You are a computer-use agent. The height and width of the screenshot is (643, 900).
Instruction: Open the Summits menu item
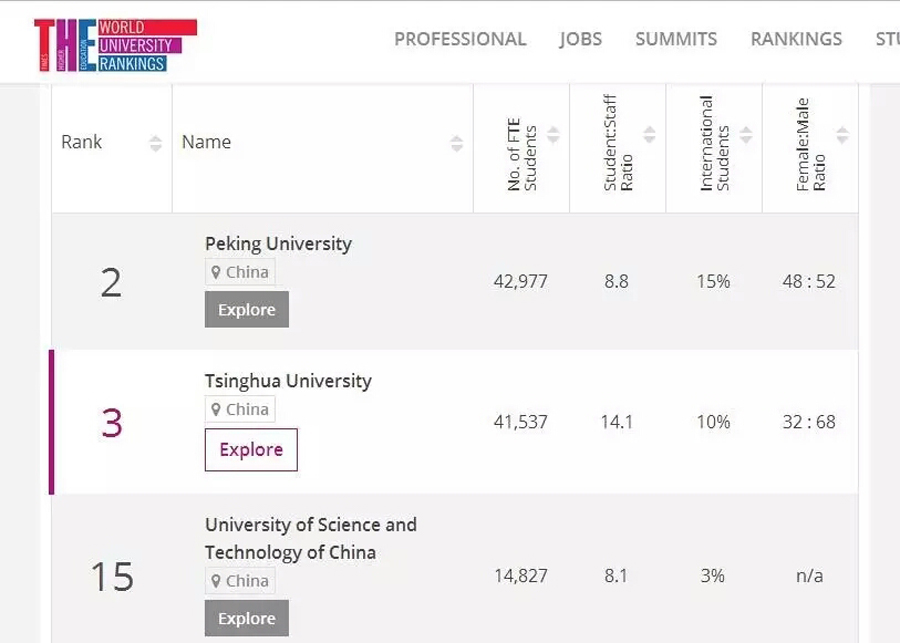click(x=676, y=39)
